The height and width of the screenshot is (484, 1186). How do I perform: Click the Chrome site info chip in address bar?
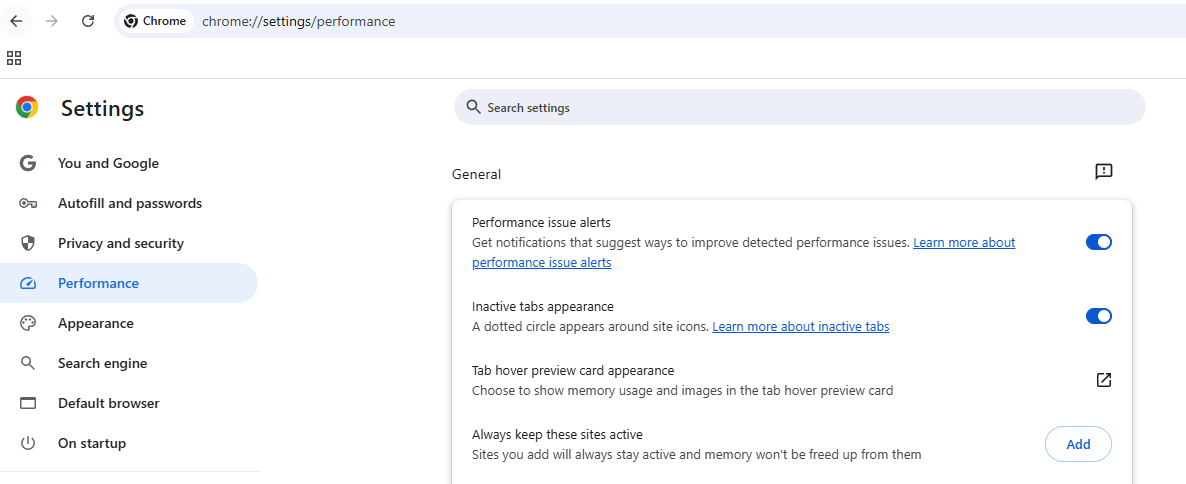156,21
